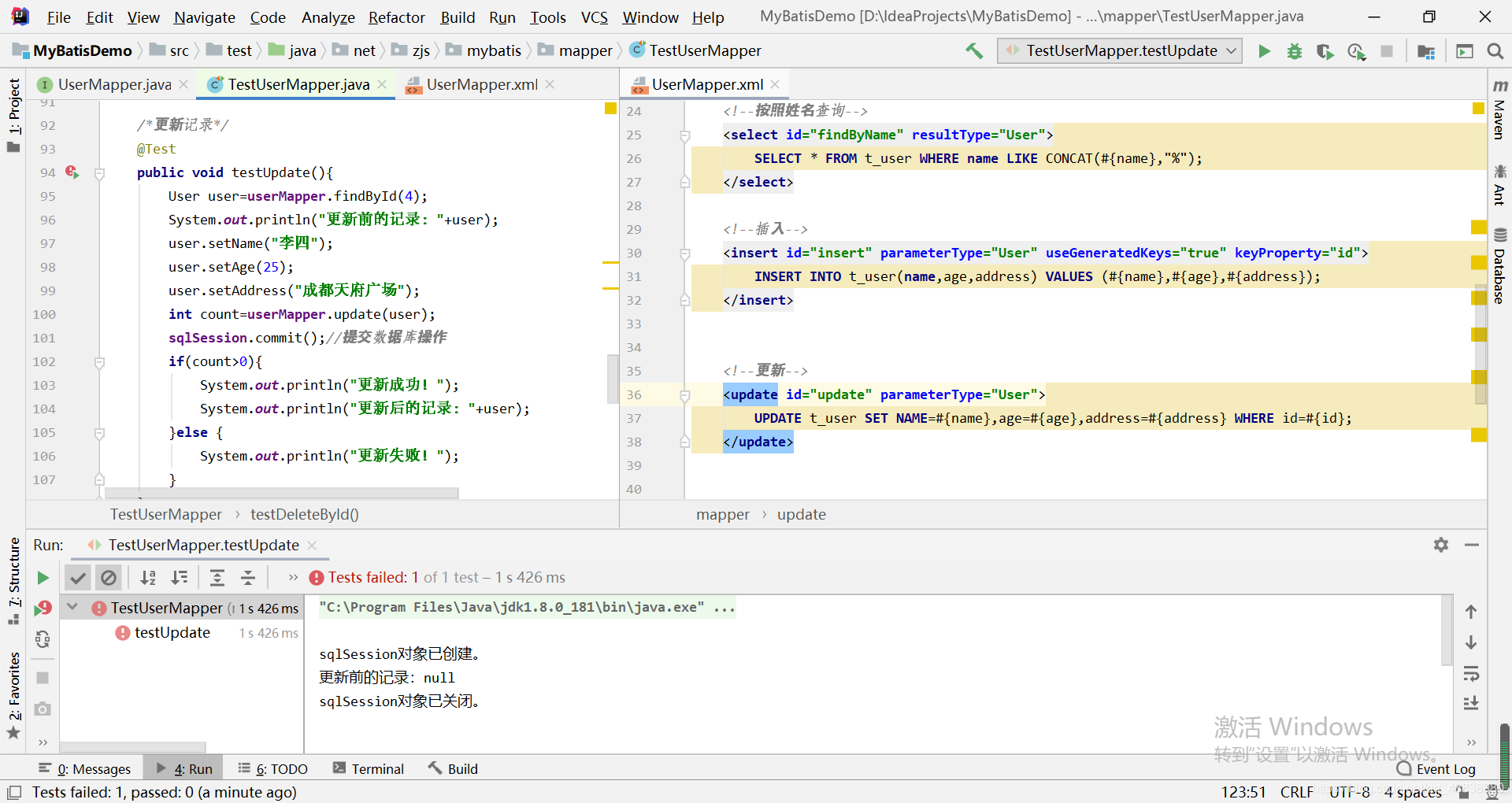Open Run panel settings gear
The image size is (1512, 803).
click(x=1441, y=545)
